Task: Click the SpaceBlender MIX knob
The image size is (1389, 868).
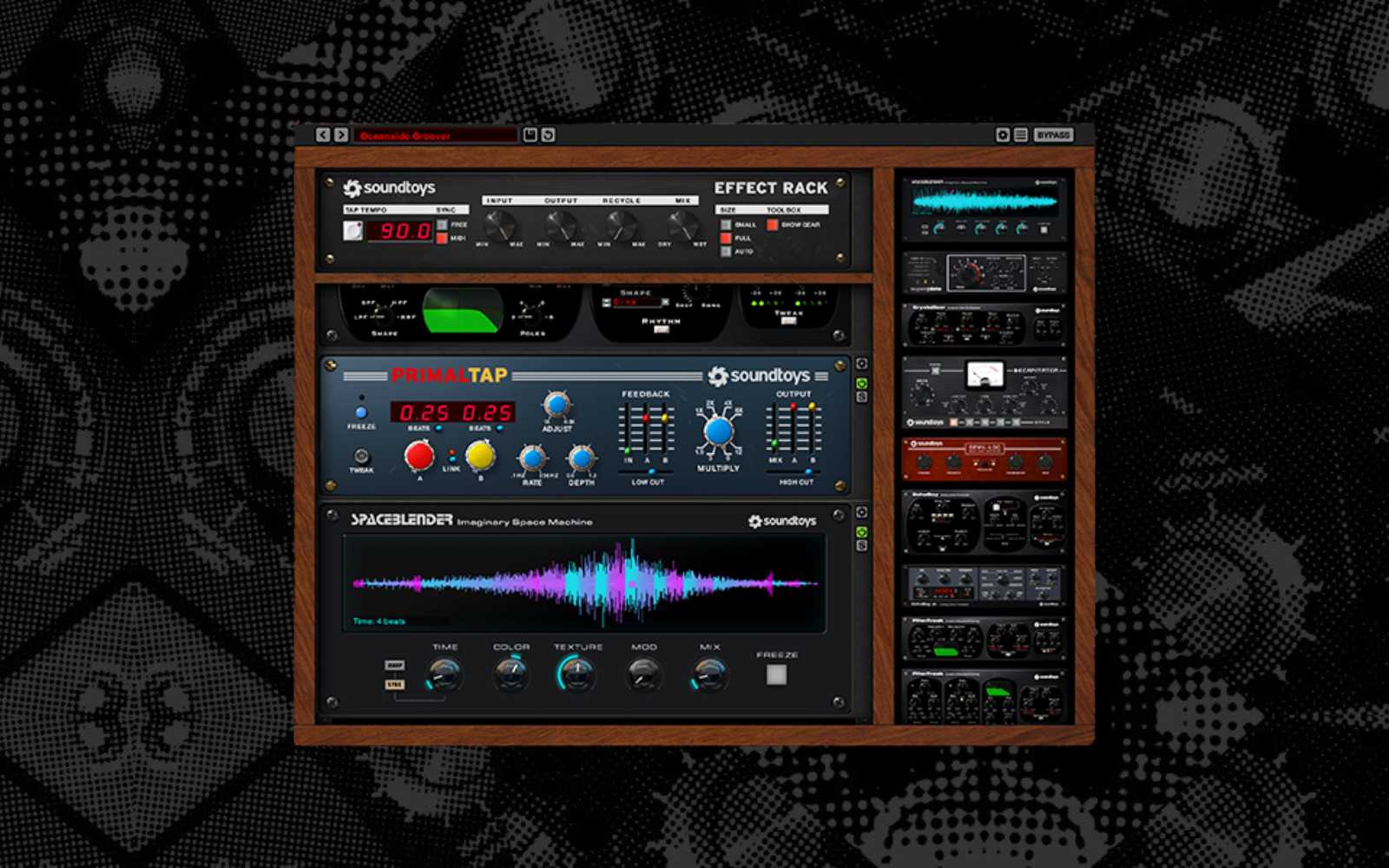Action: [x=709, y=674]
